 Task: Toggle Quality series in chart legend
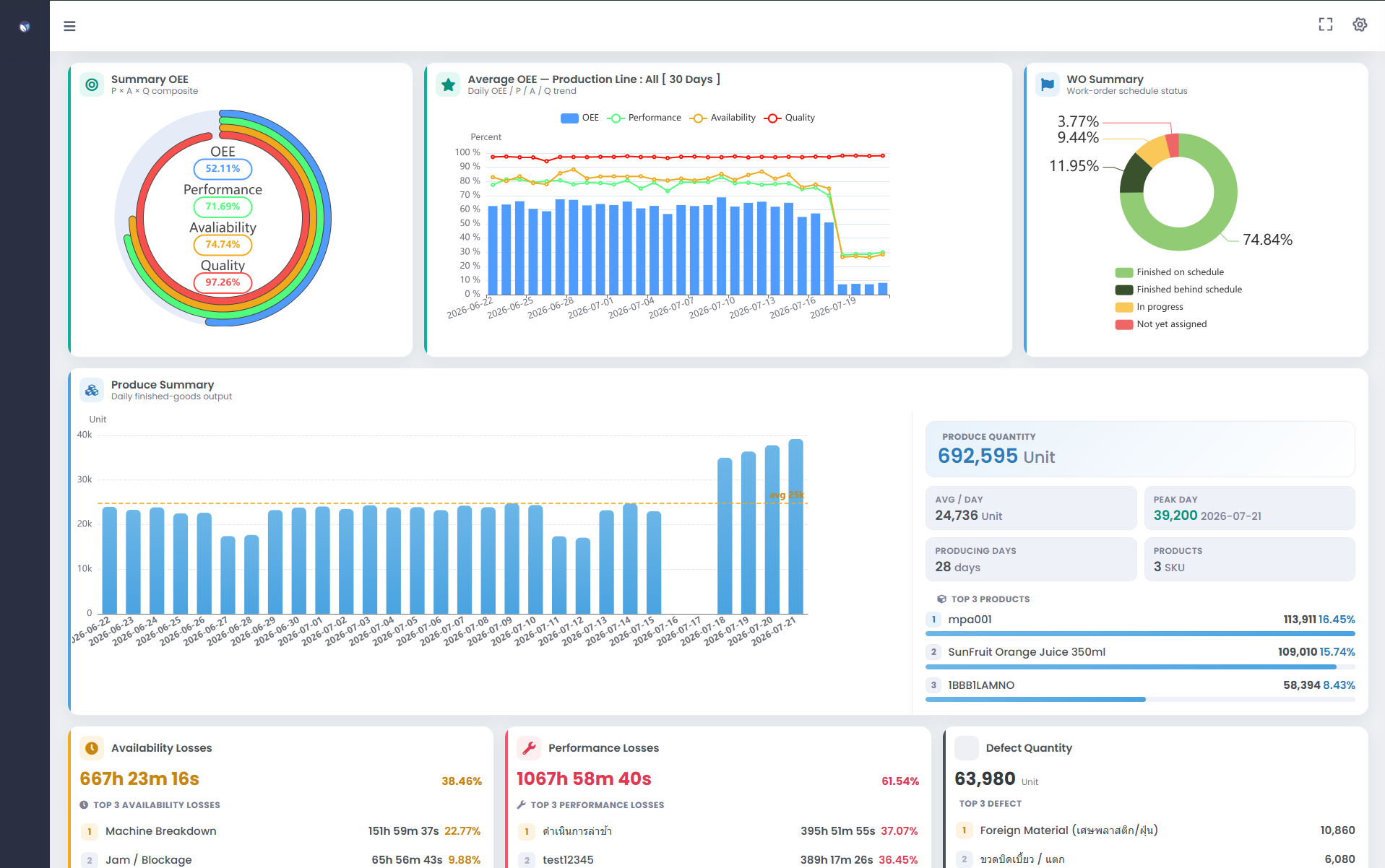pyautogui.click(x=790, y=118)
